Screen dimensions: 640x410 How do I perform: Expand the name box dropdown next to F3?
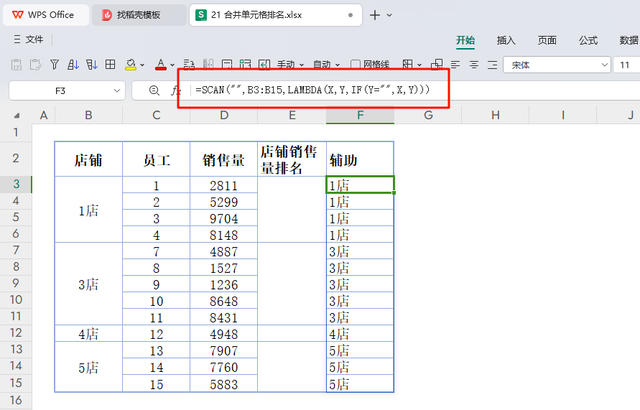coord(117,91)
